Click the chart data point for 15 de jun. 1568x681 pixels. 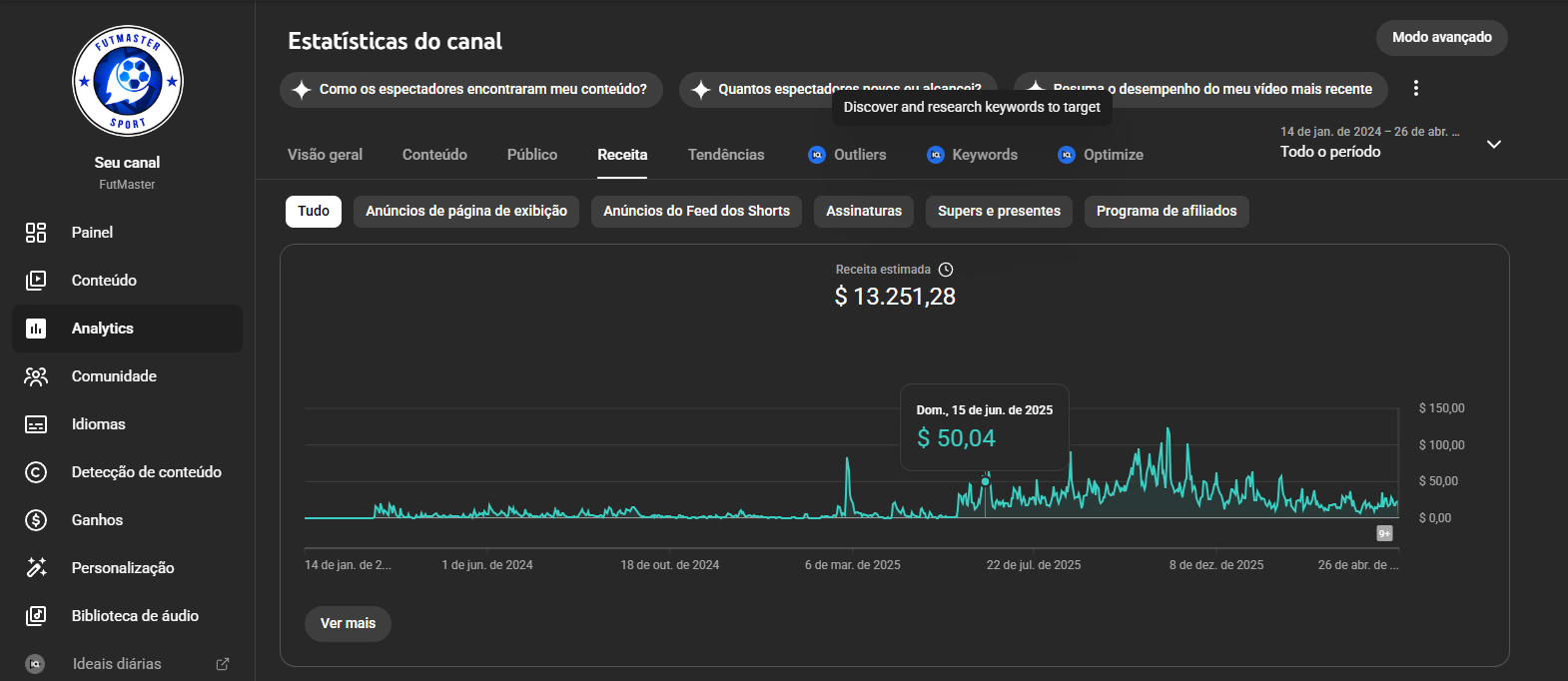click(986, 481)
